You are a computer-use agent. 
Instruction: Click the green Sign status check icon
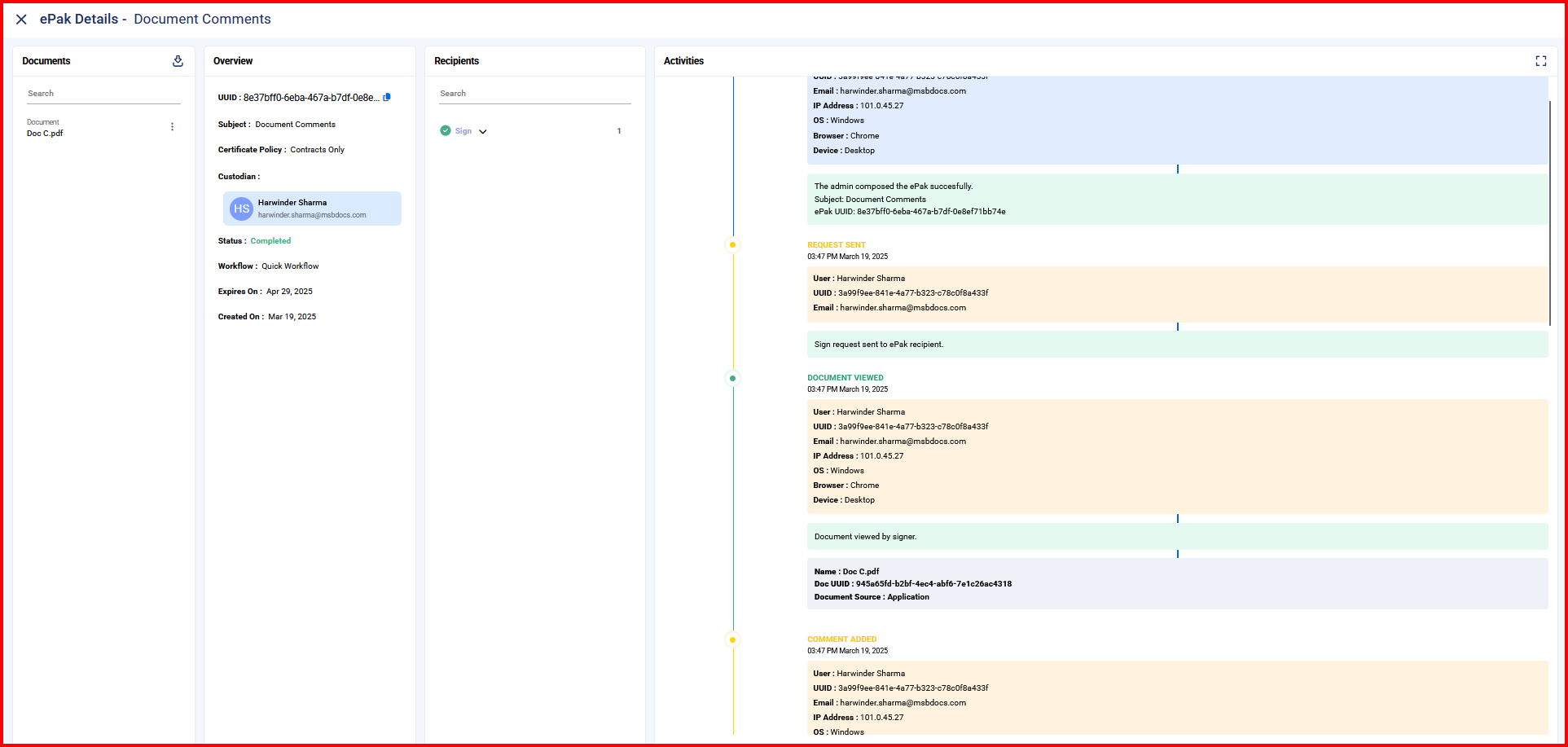tap(446, 130)
